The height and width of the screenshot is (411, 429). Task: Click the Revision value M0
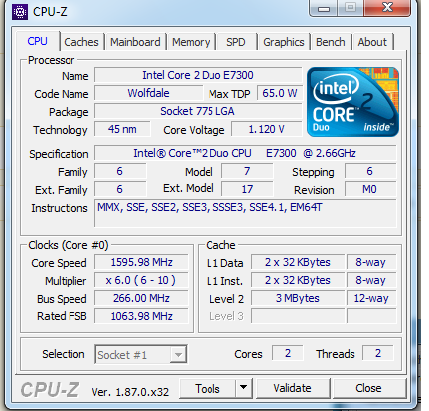click(x=370, y=189)
